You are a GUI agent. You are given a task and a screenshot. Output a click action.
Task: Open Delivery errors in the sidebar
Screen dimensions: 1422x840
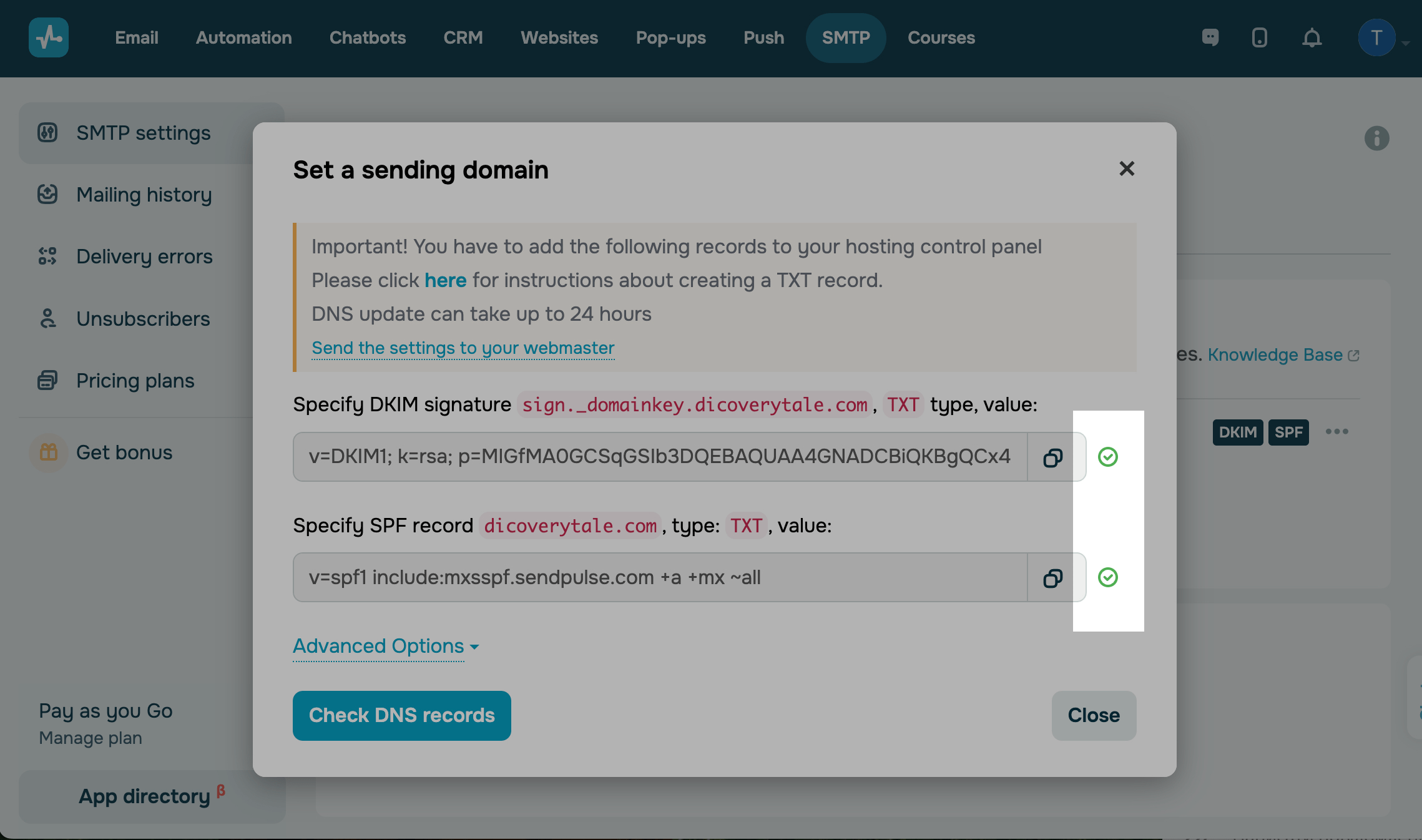tap(144, 256)
